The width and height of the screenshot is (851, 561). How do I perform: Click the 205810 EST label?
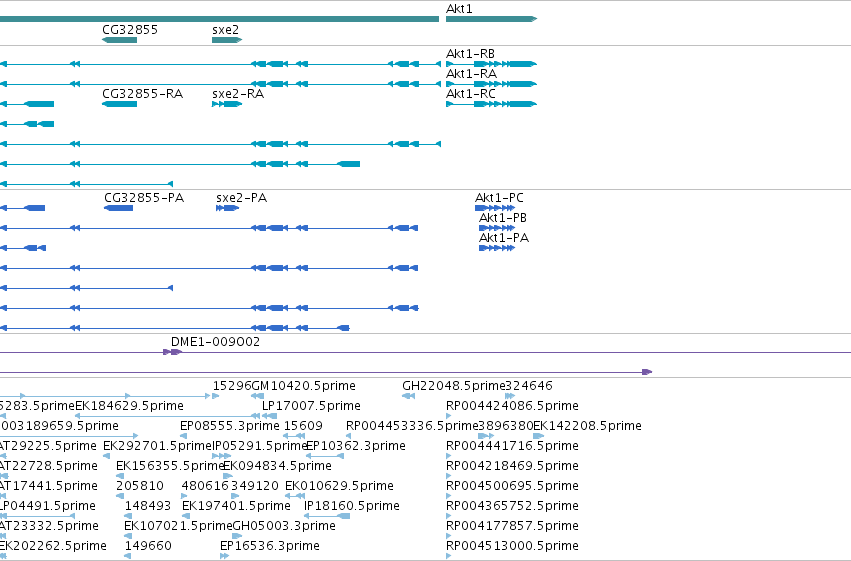140,486
